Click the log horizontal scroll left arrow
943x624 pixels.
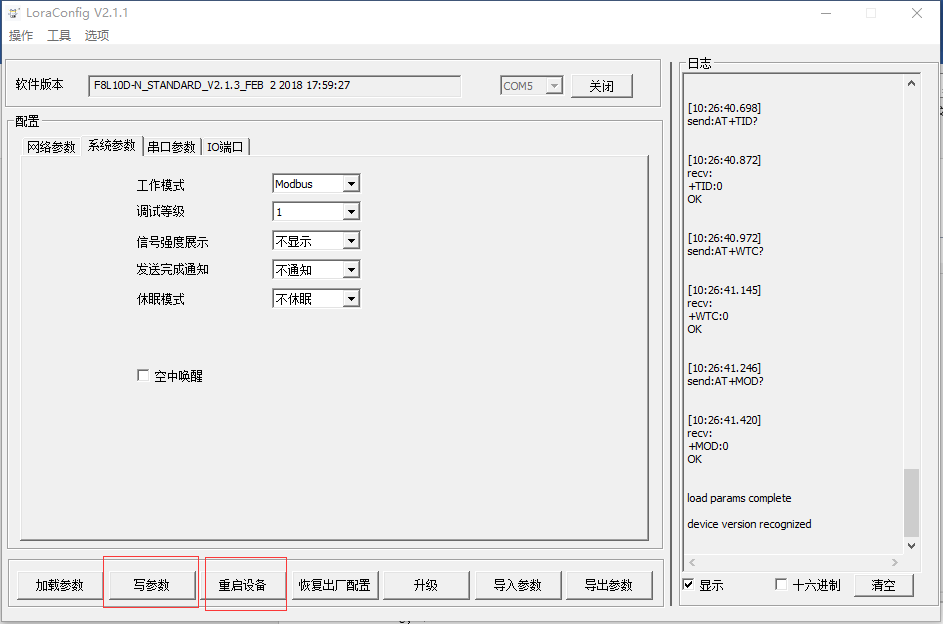[692, 562]
